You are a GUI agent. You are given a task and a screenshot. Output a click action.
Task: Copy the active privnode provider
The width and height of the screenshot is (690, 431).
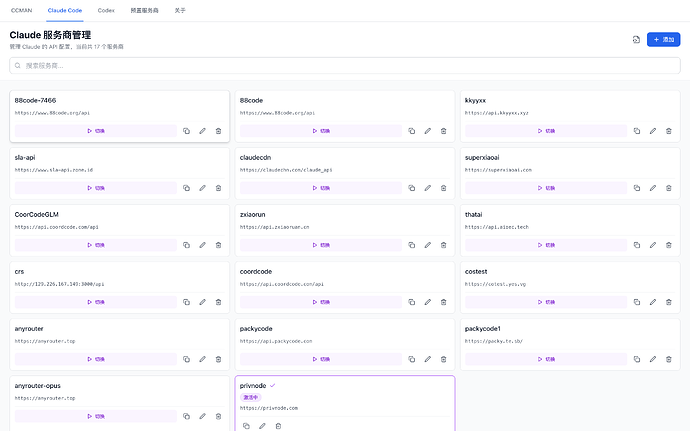point(246,426)
